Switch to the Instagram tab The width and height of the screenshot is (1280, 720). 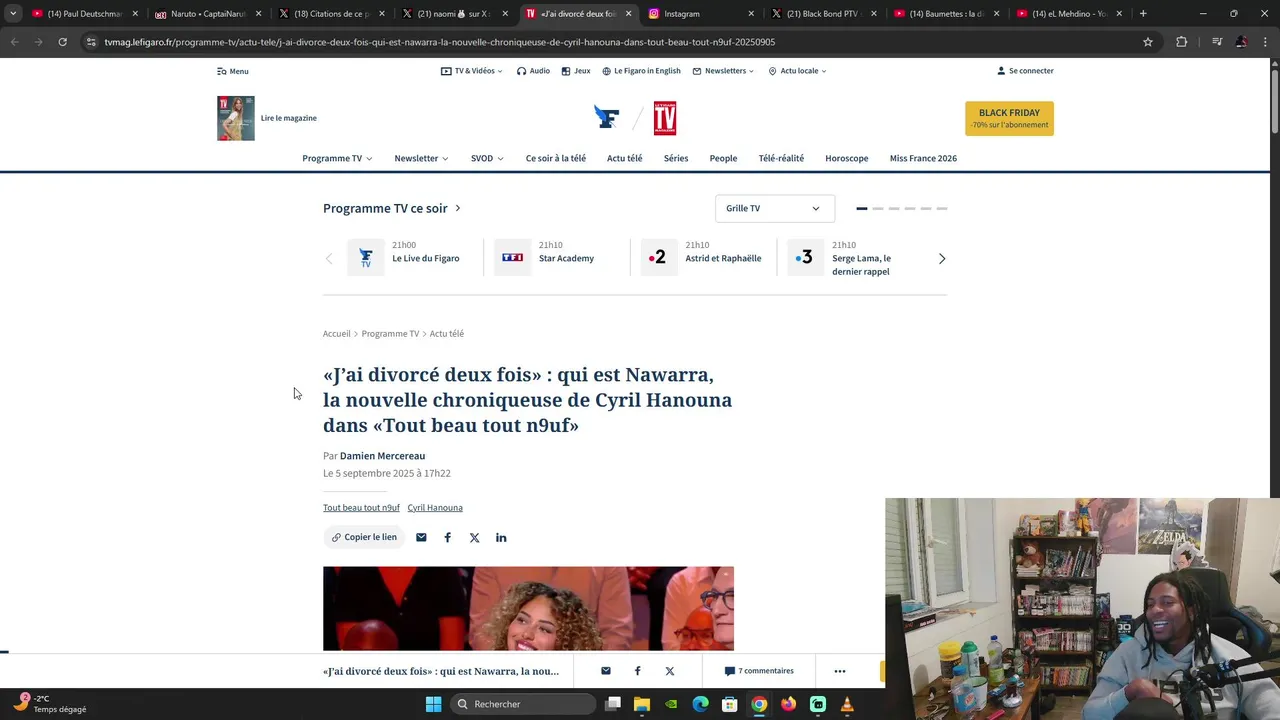click(699, 14)
